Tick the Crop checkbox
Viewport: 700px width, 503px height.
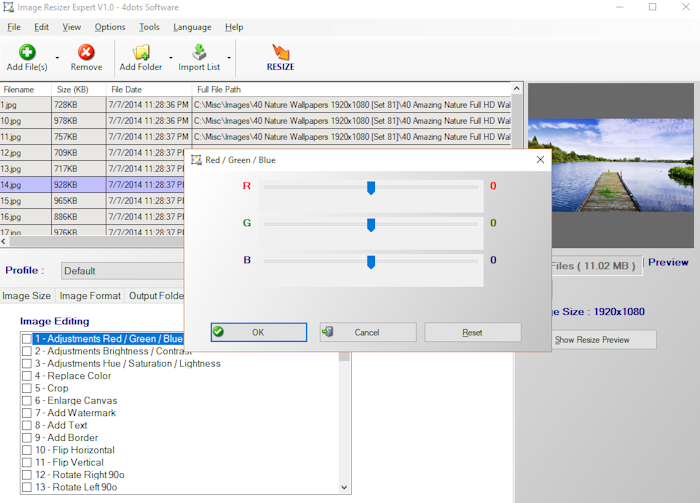pyautogui.click(x=27, y=388)
